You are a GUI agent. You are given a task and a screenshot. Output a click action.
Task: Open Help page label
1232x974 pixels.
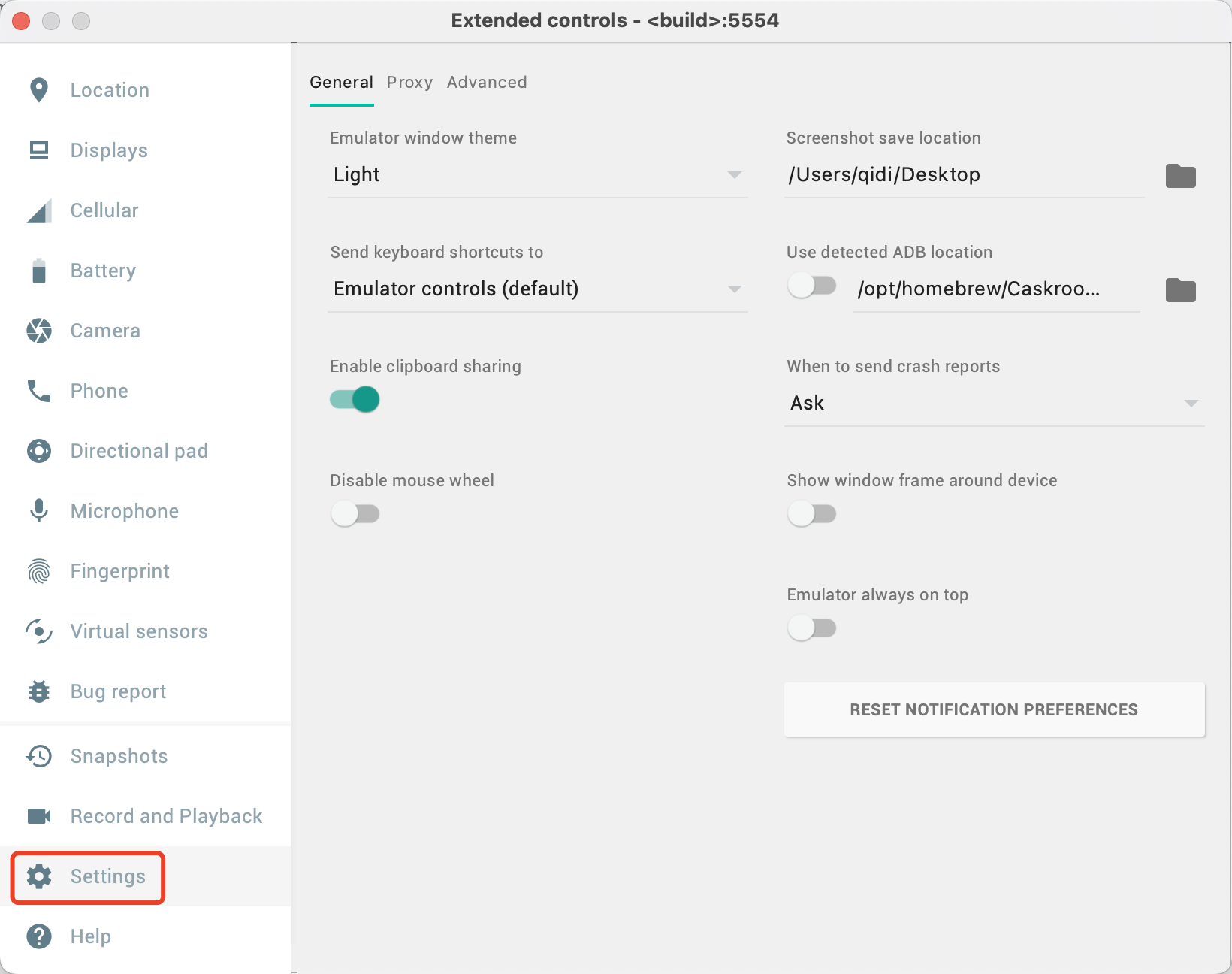click(x=91, y=936)
